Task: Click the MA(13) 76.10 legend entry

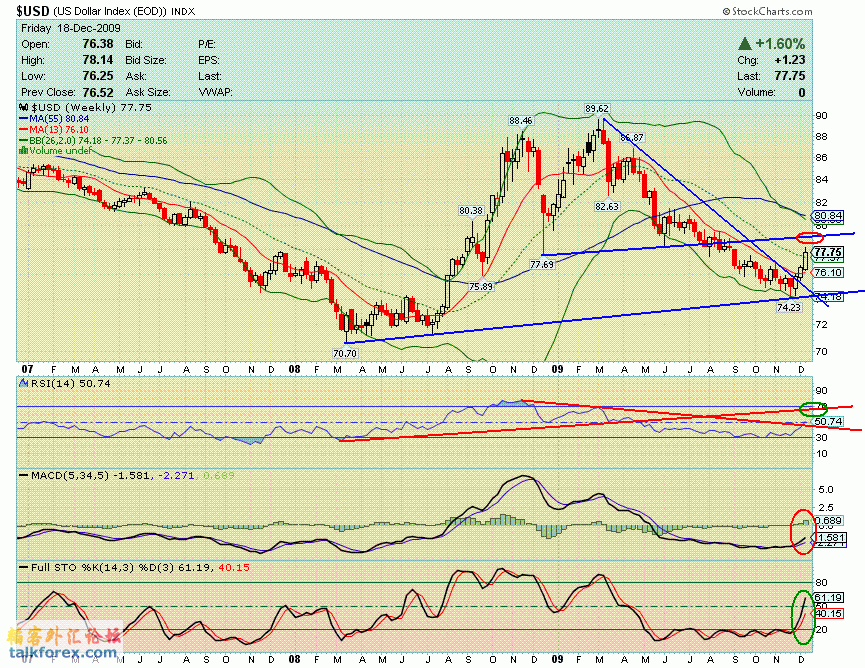Action: tap(59, 130)
